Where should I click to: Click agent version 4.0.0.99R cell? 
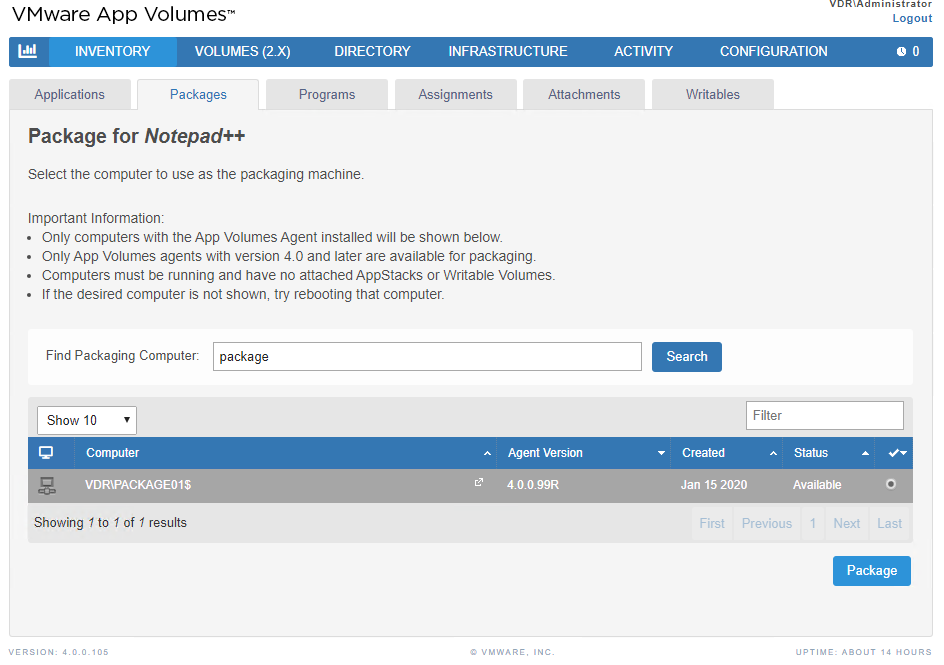coord(533,485)
